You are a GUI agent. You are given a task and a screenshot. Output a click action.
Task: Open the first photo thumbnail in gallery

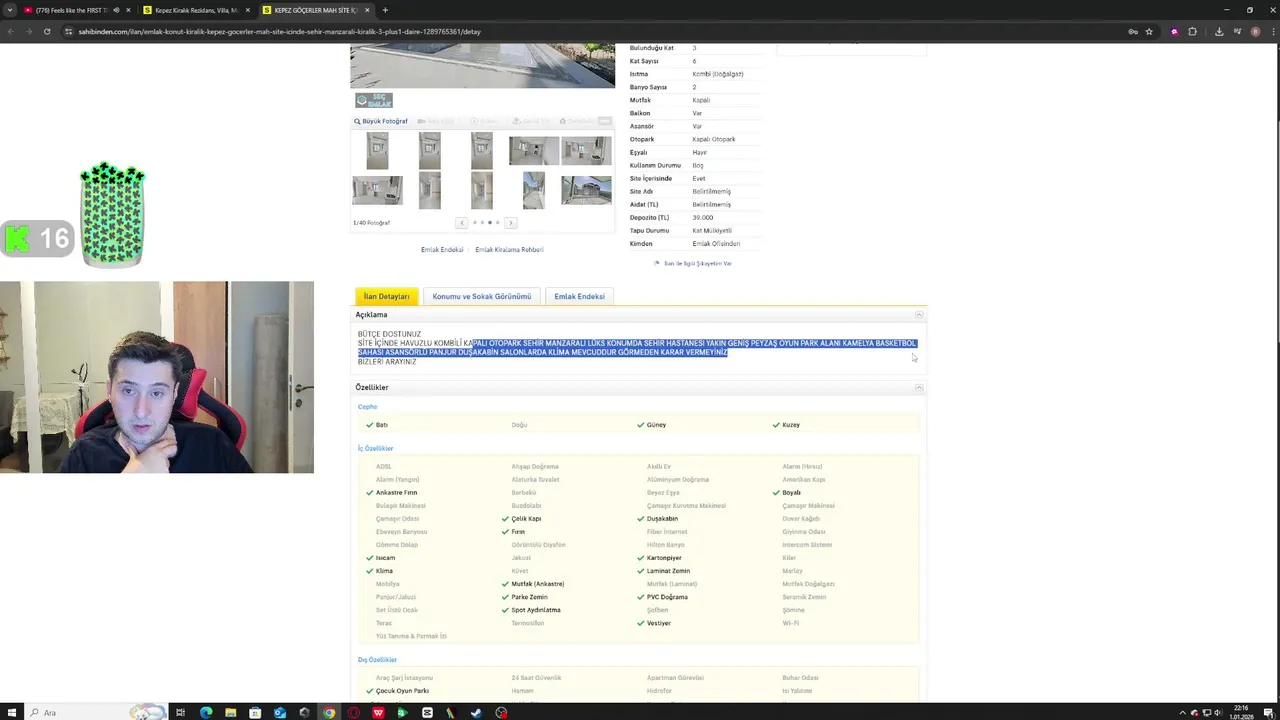pos(377,151)
